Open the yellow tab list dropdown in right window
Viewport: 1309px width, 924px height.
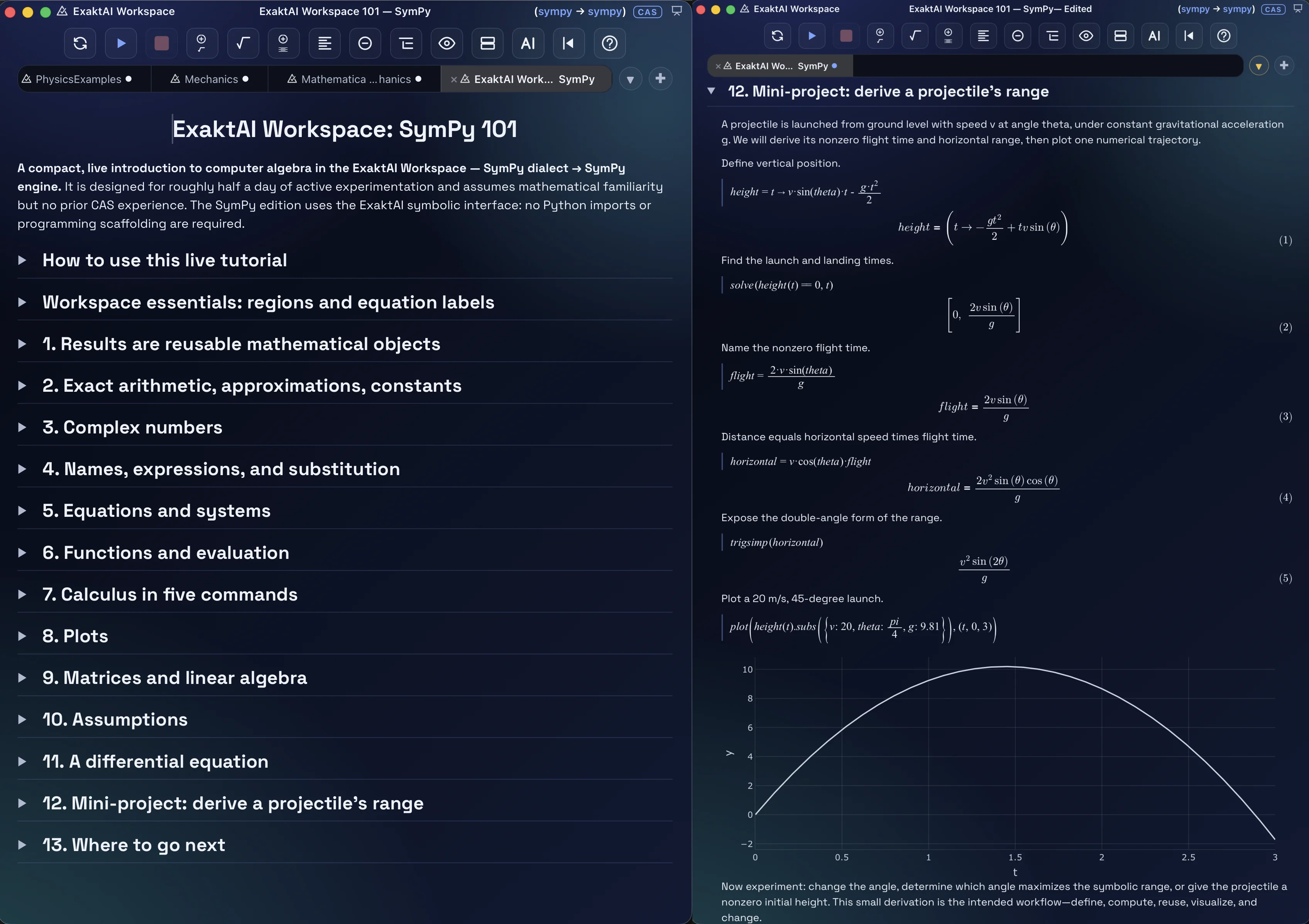1259,66
